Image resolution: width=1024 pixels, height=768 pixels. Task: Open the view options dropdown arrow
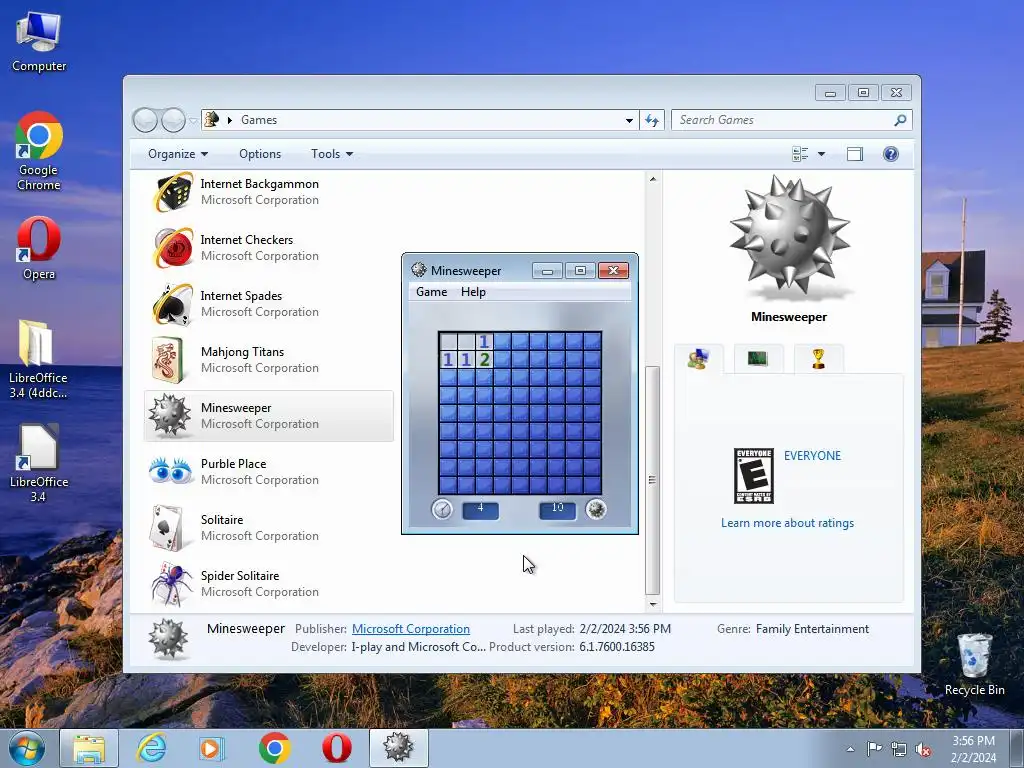822,154
